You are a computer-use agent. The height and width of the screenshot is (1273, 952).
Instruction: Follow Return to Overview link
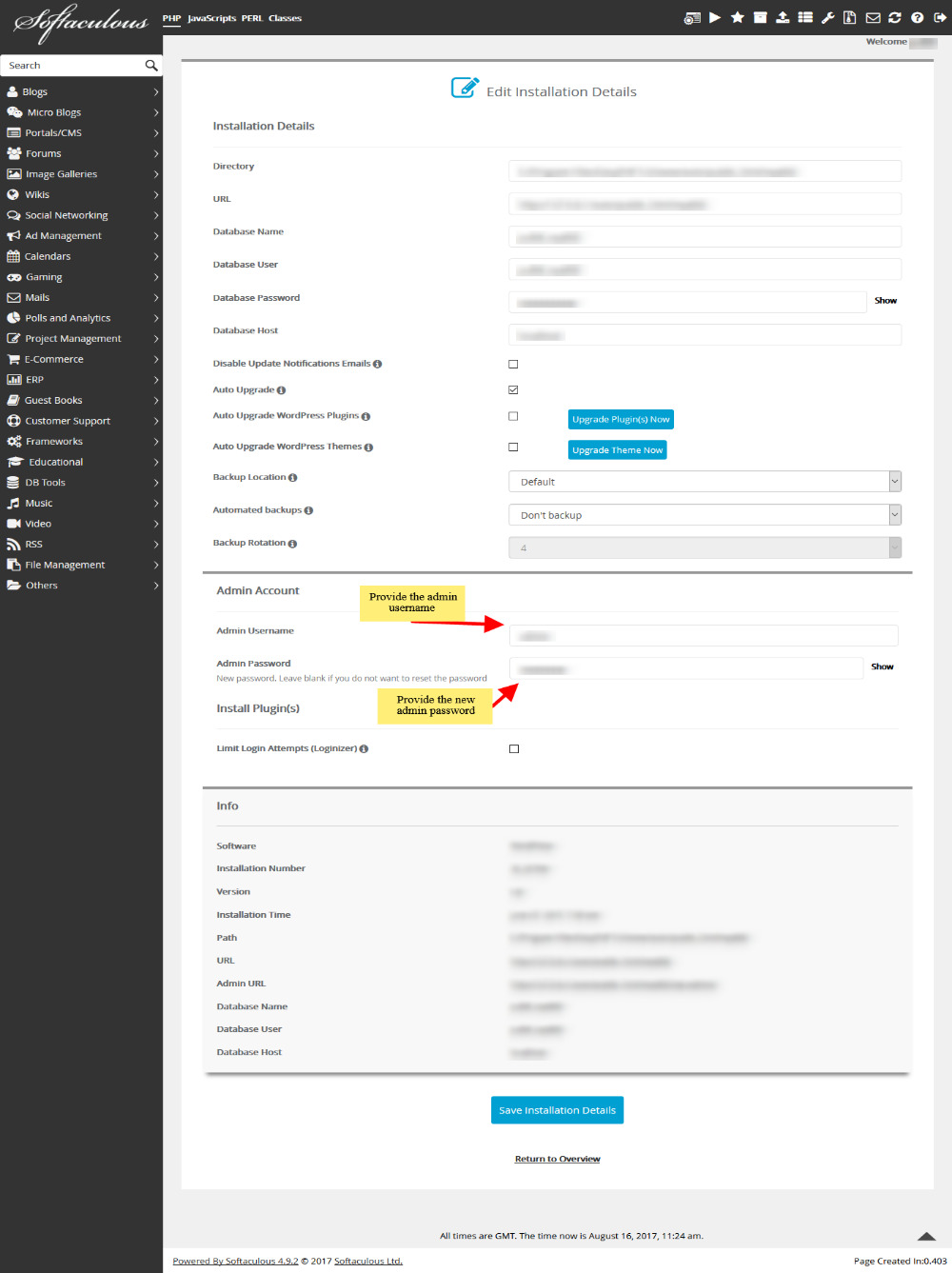point(557,1159)
